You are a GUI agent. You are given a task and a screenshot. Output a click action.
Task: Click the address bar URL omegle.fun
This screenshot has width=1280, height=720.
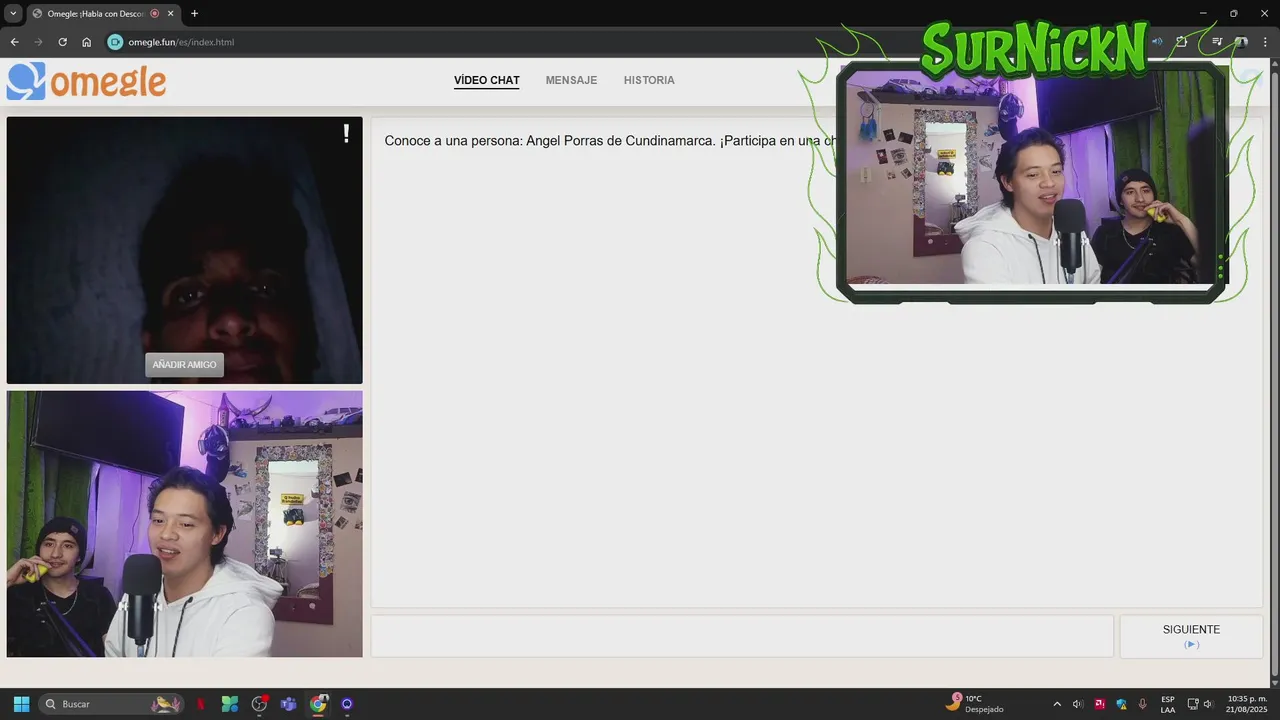(181, 42)
